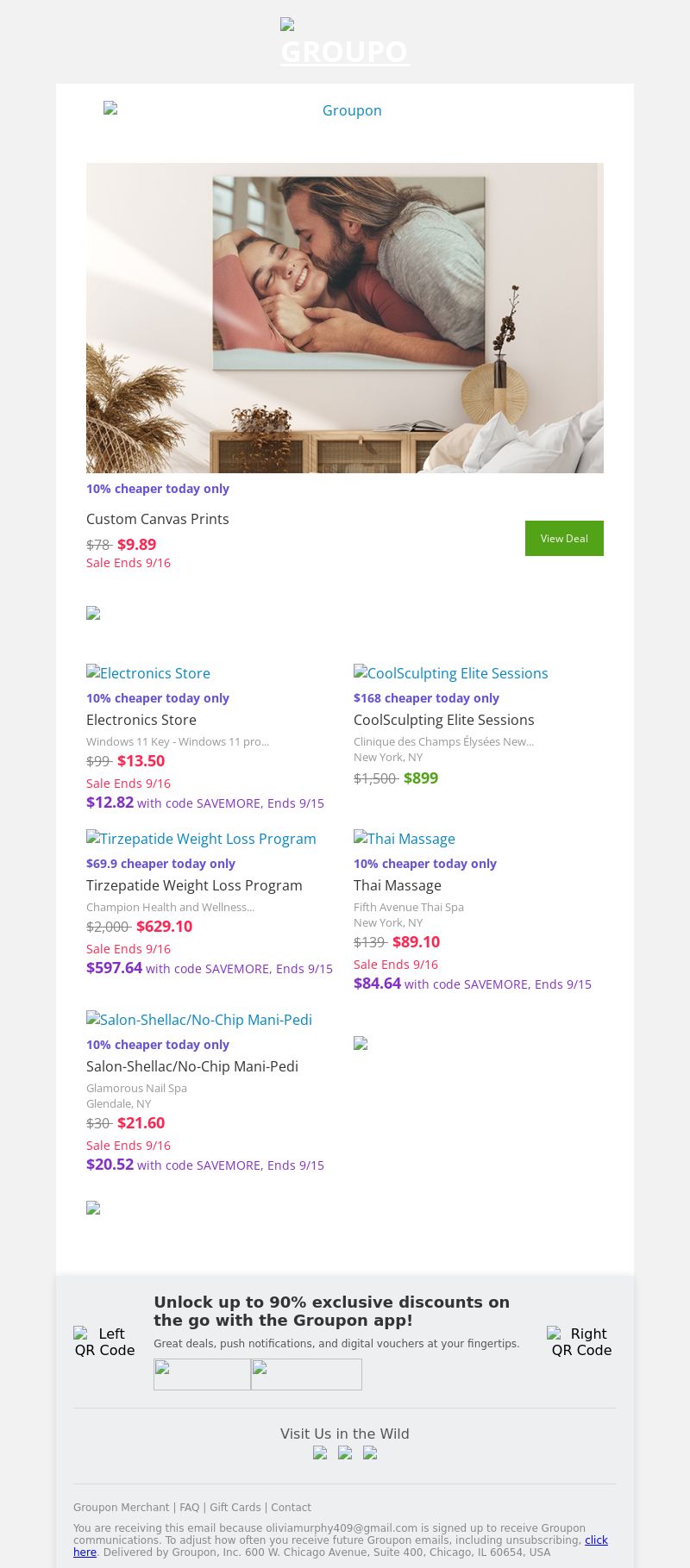The height and width of the screenshot is (1568, 690).
Task: Click the second app store badge
Action: point(306,1374)
